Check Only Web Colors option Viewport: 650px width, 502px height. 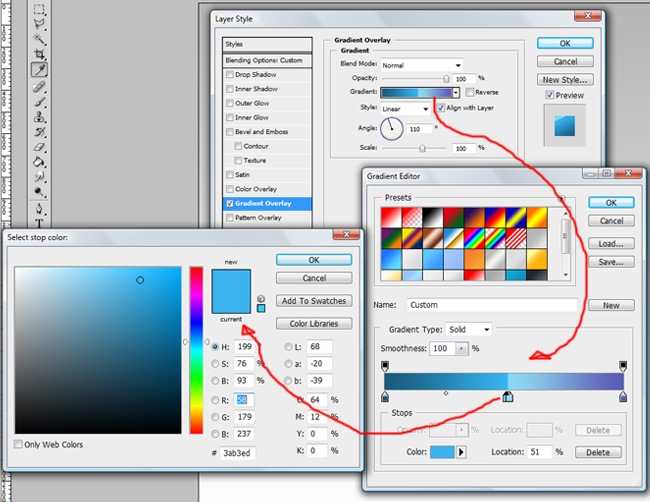pyautogui.click(x=19, y=444)
